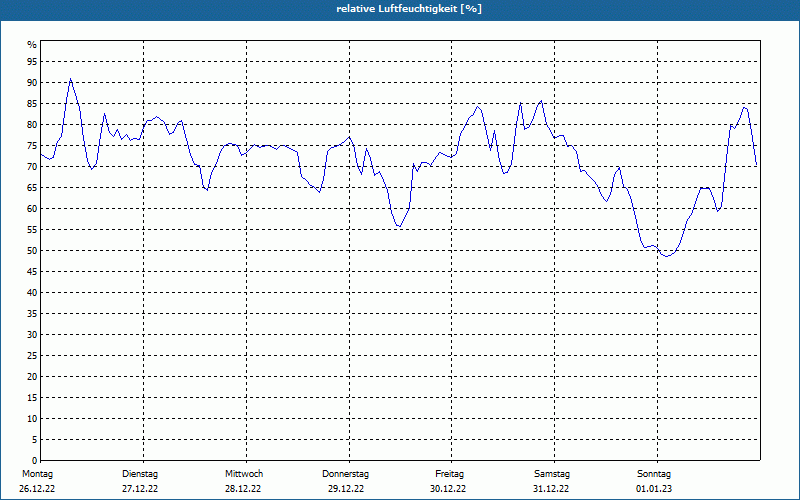Select the y-axis value 45
This screenshot has width=800, height=500.
click(32, 272)
